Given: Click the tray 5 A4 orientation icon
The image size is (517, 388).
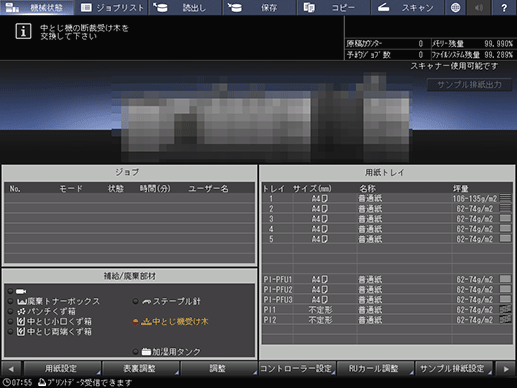Looking at the screenshot, I should pyautogui.click(x=325, y=239).
